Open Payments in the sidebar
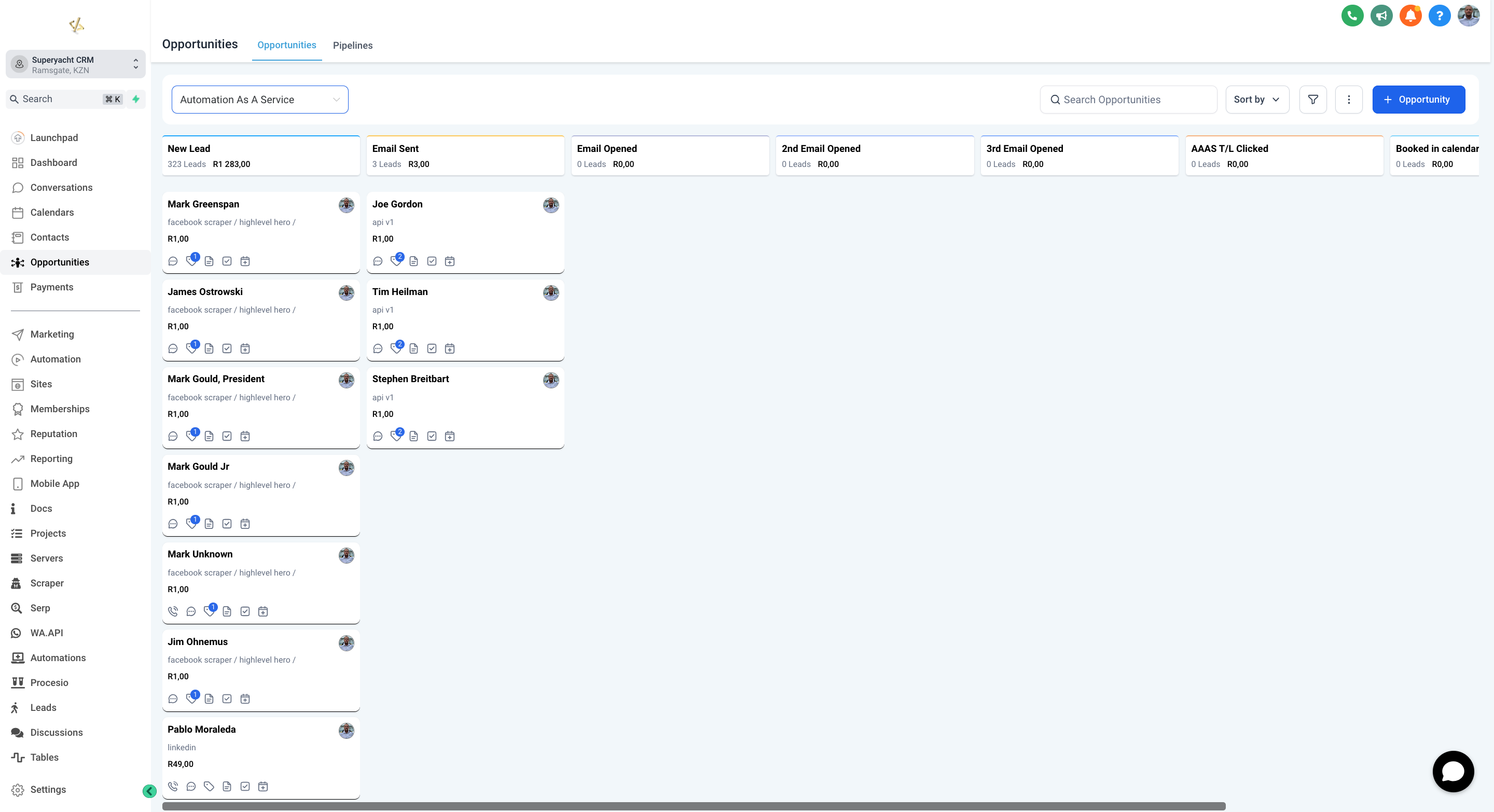 click(75, 287)
